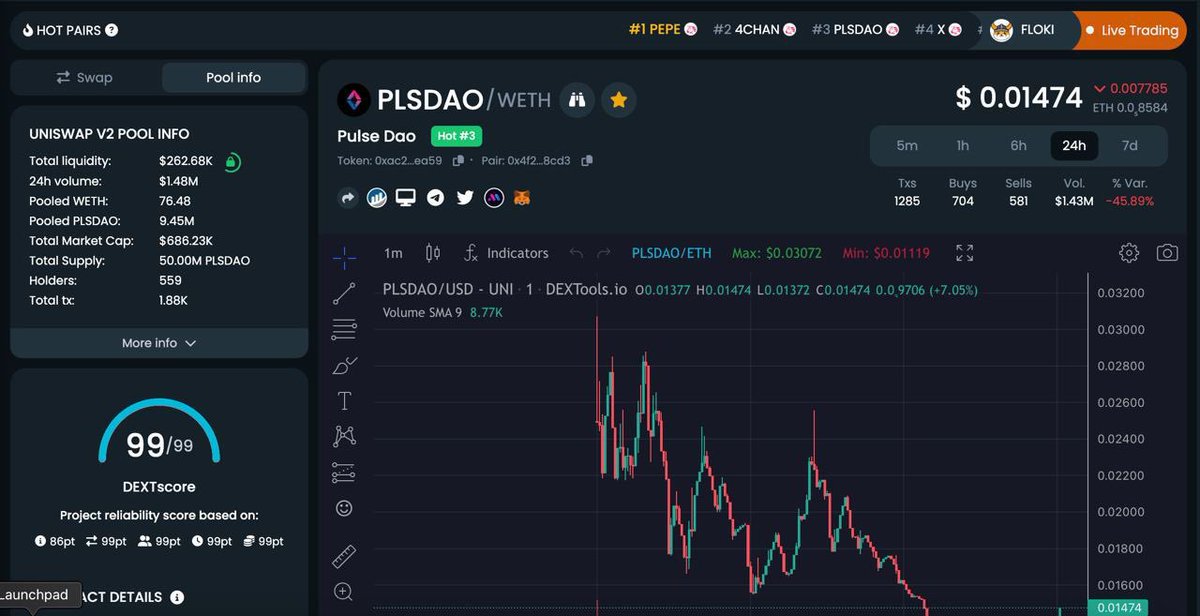This screenshot has height=616, width=1200.
Task: Select the ruler measure tool
Action: (344, 555)
